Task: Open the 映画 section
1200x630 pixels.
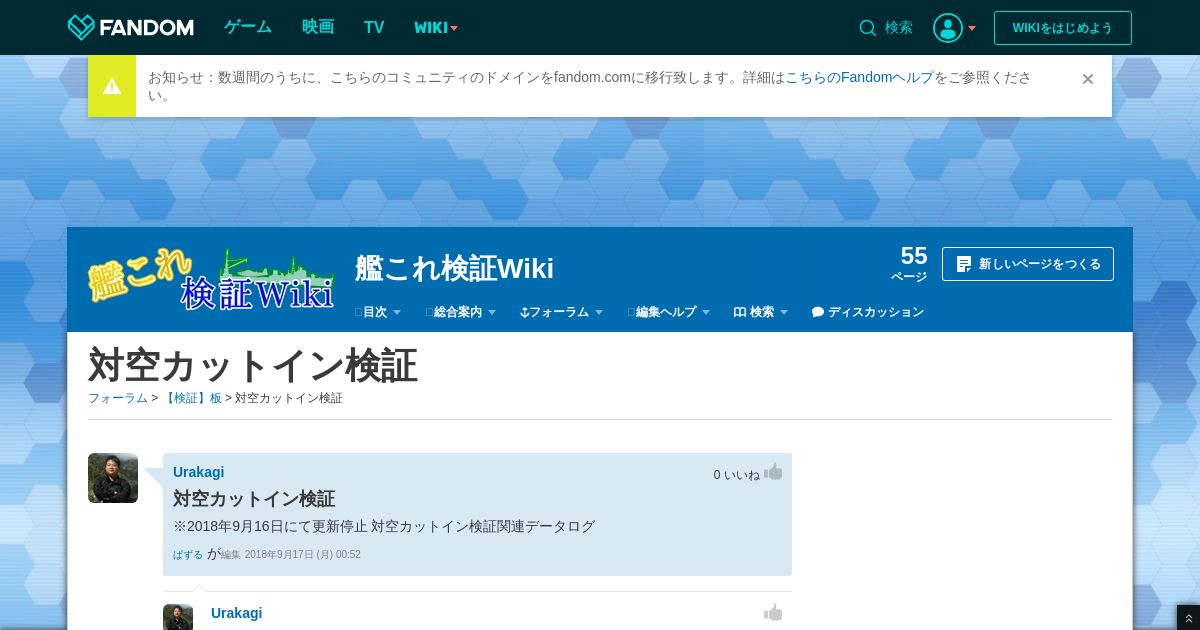Action: [x=318, y=27]
